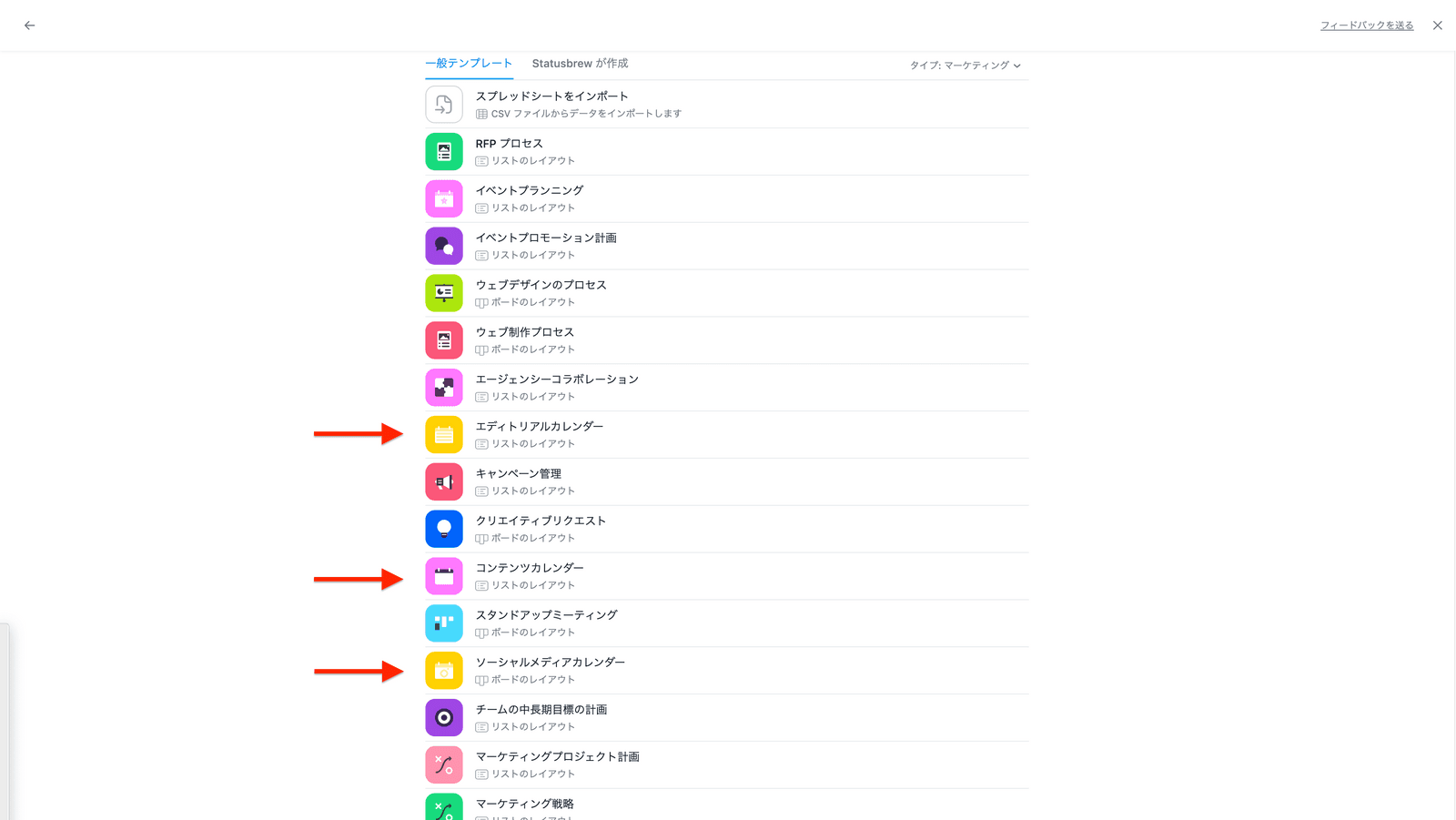Switch to the 一般テンプレート tab
The height and width of the screenshot is (820, 1456).
coord(469,64)
